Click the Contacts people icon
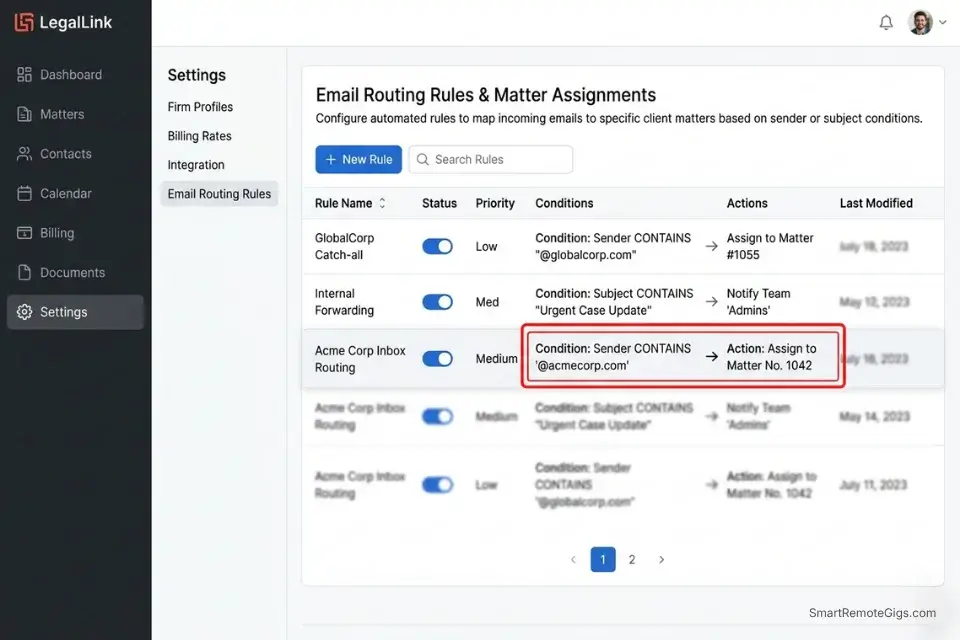 pos(24,154)
